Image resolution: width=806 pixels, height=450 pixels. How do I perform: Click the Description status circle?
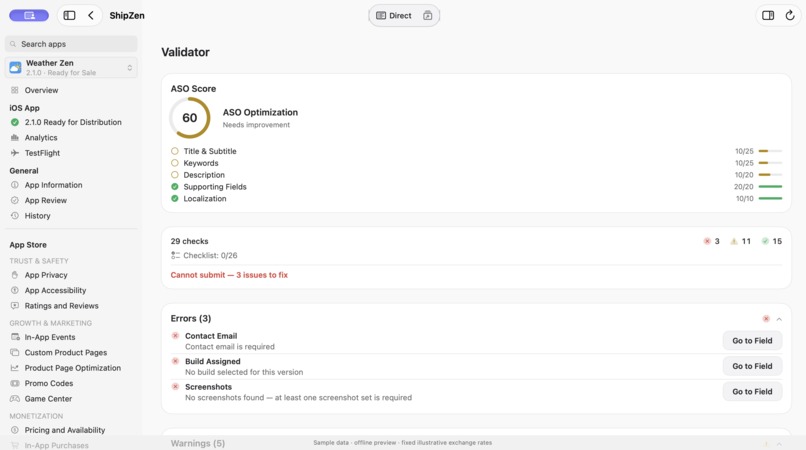pos(175,174)
